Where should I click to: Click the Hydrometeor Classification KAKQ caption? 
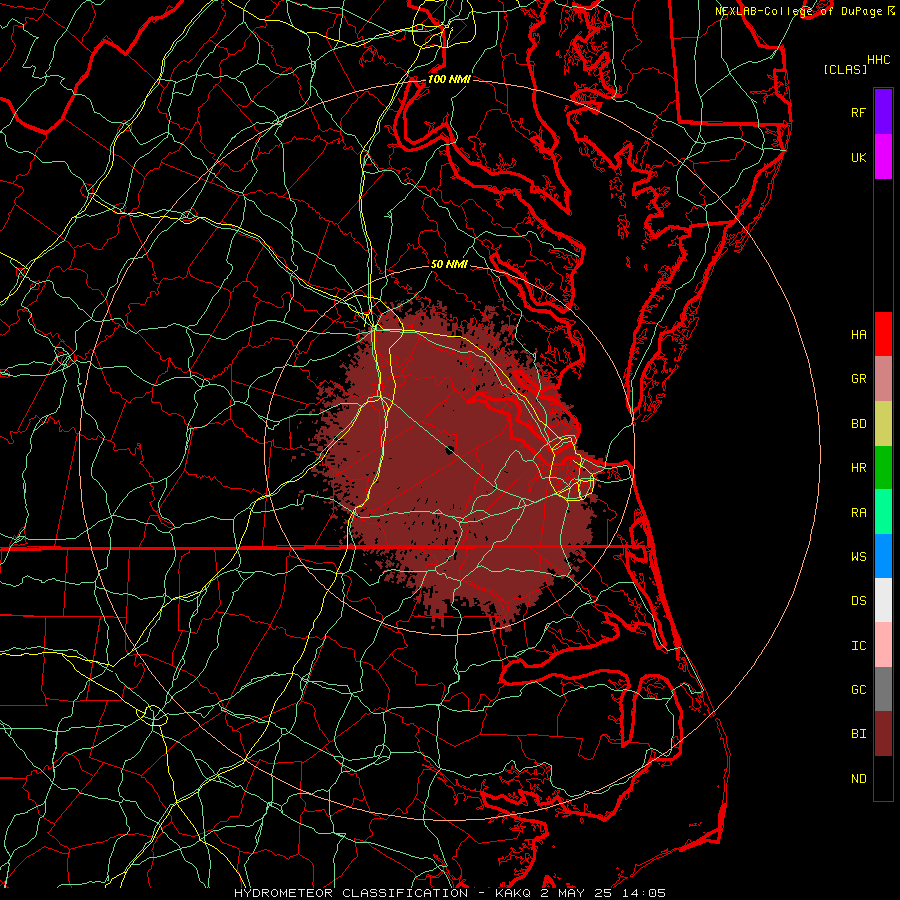[450, 893]
